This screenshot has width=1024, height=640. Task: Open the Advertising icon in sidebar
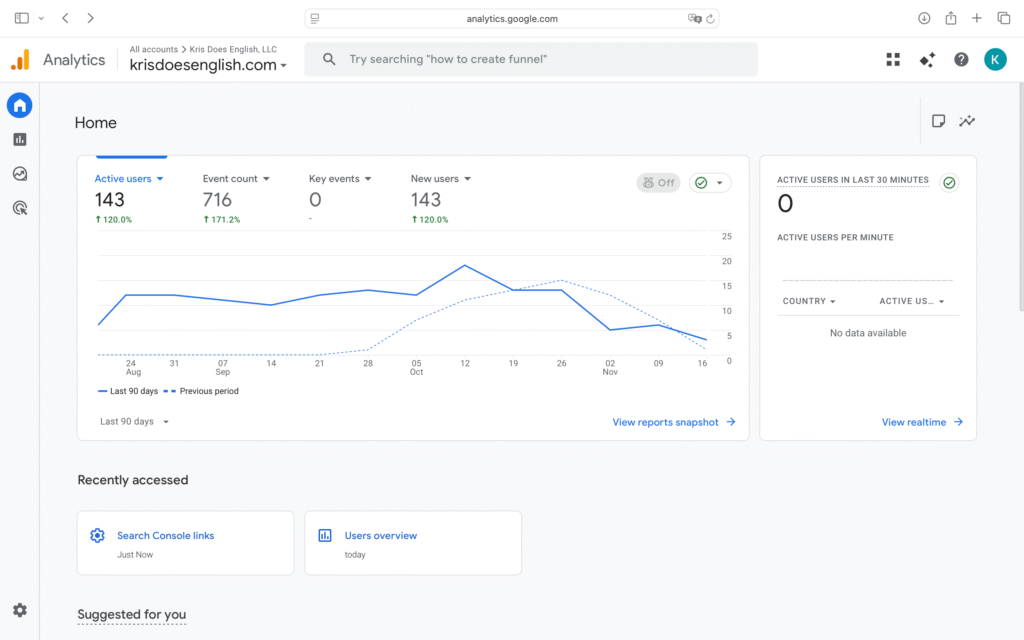coord(20,208)
